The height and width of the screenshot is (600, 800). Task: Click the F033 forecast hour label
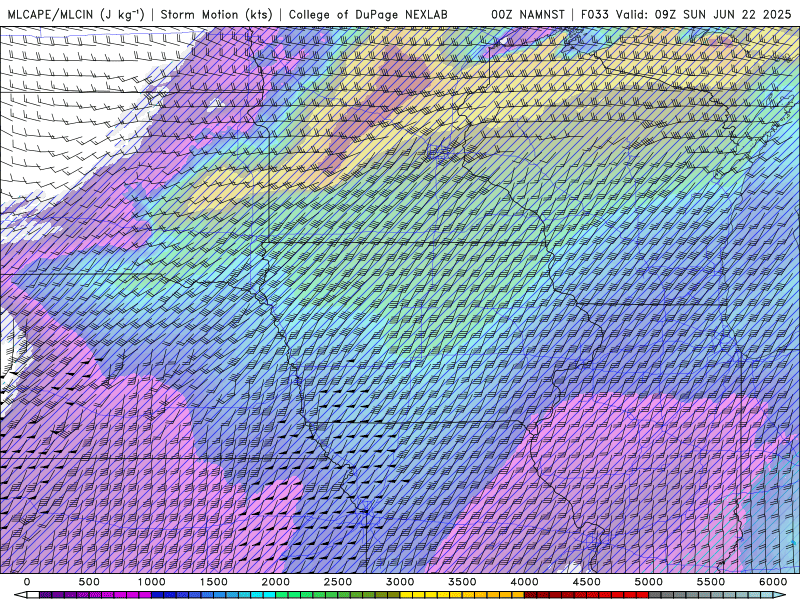(595, 14)
